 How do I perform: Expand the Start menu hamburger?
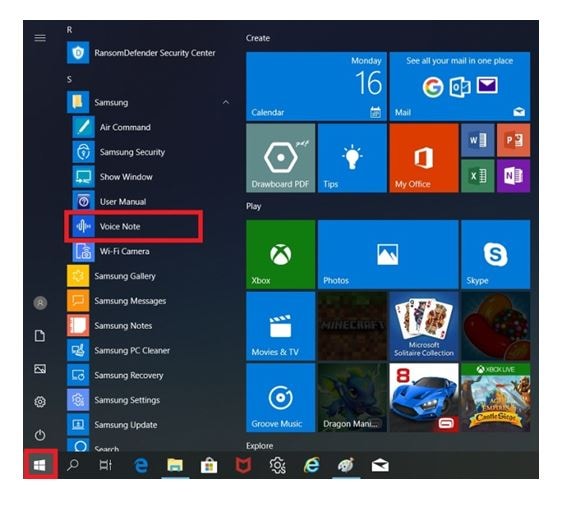pyautogui.click(x=40, y=38)
